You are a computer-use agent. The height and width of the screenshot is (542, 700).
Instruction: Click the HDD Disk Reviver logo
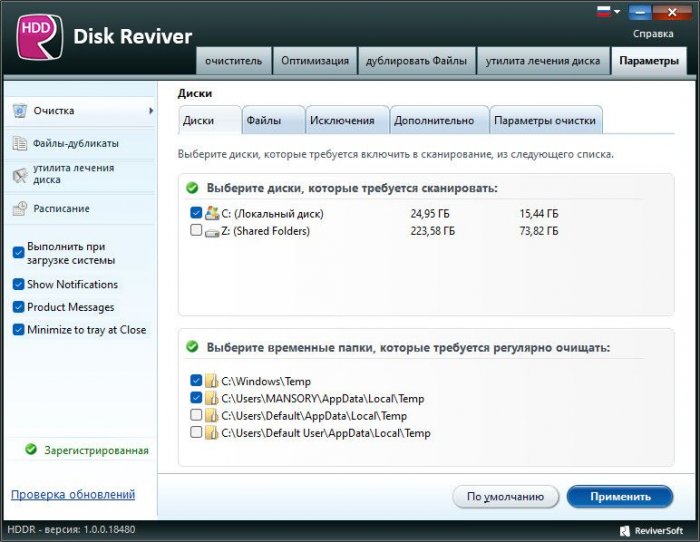40,37
